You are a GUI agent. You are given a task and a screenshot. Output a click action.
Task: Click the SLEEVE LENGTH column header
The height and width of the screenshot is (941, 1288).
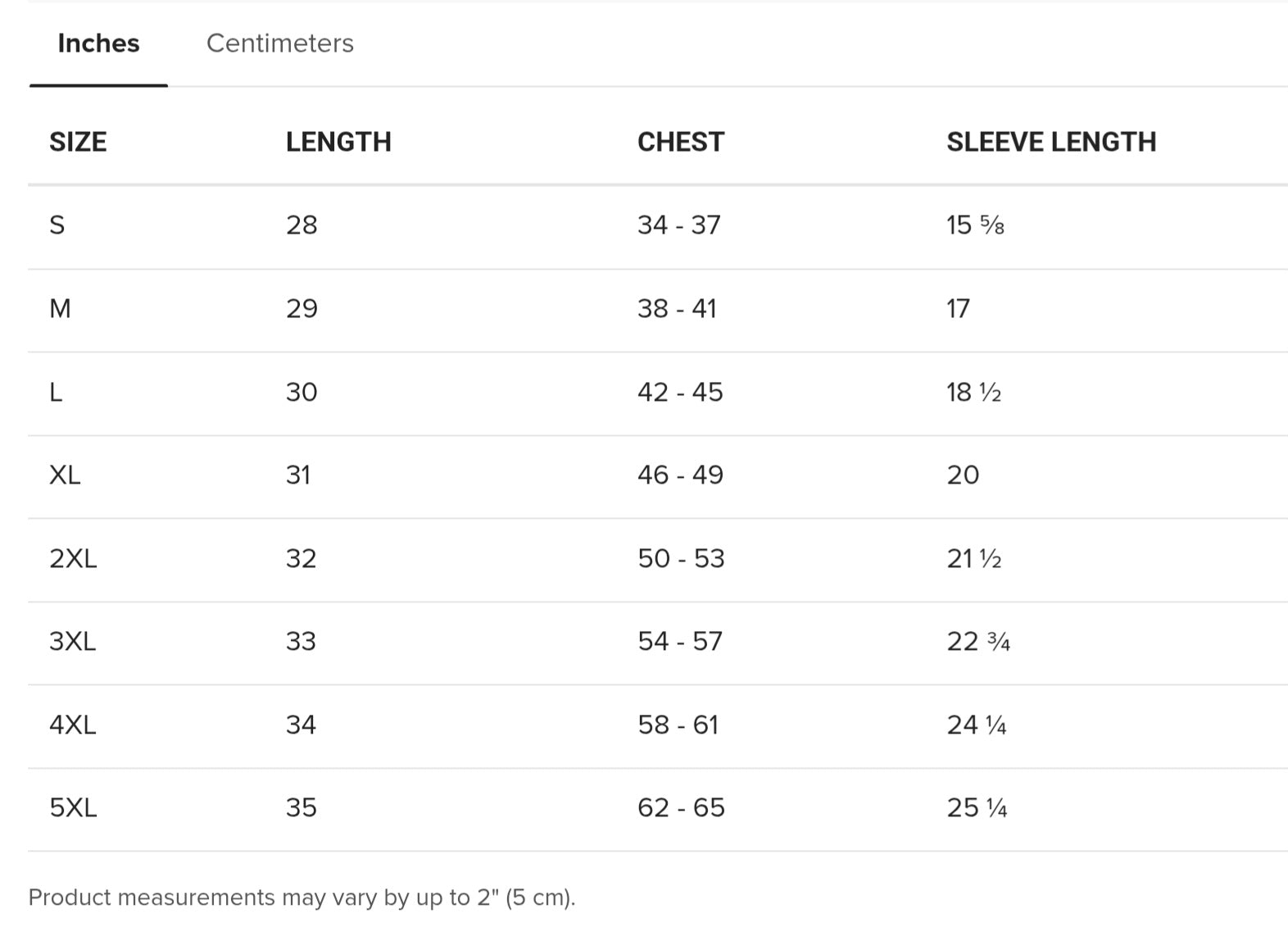pyautogui.click(x=1051, y=142)
